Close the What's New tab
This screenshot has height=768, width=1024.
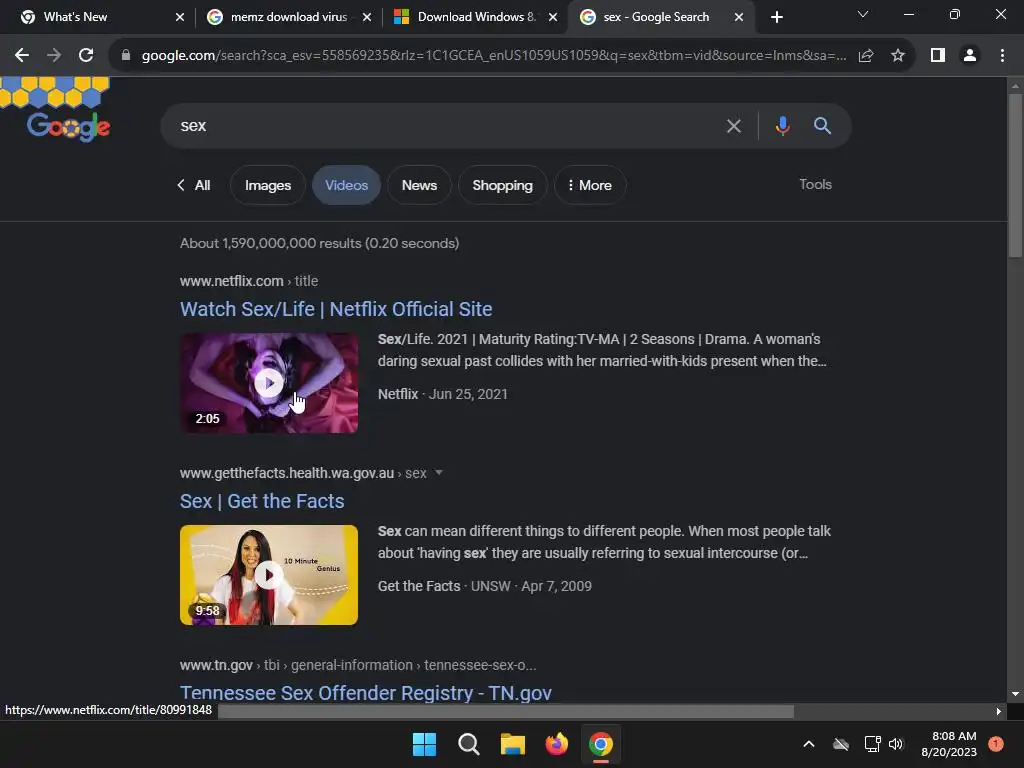pos(180,17)
